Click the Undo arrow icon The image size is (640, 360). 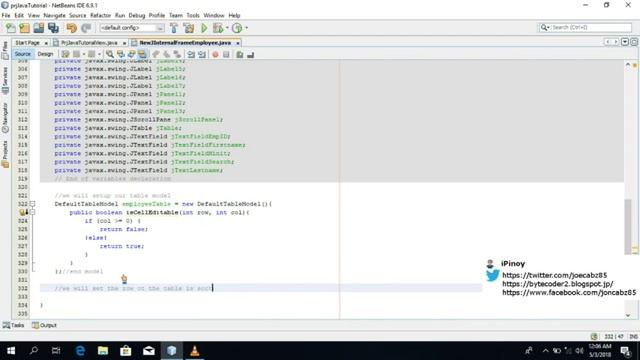pyautogui.click(x=72, y=28)
